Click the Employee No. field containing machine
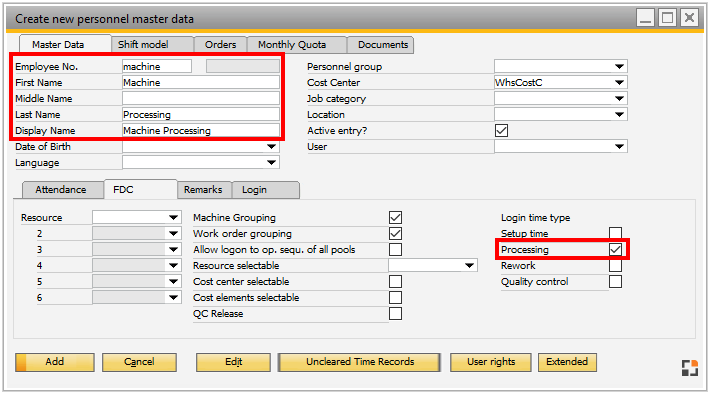710x394 pixels. pos(157,67)
